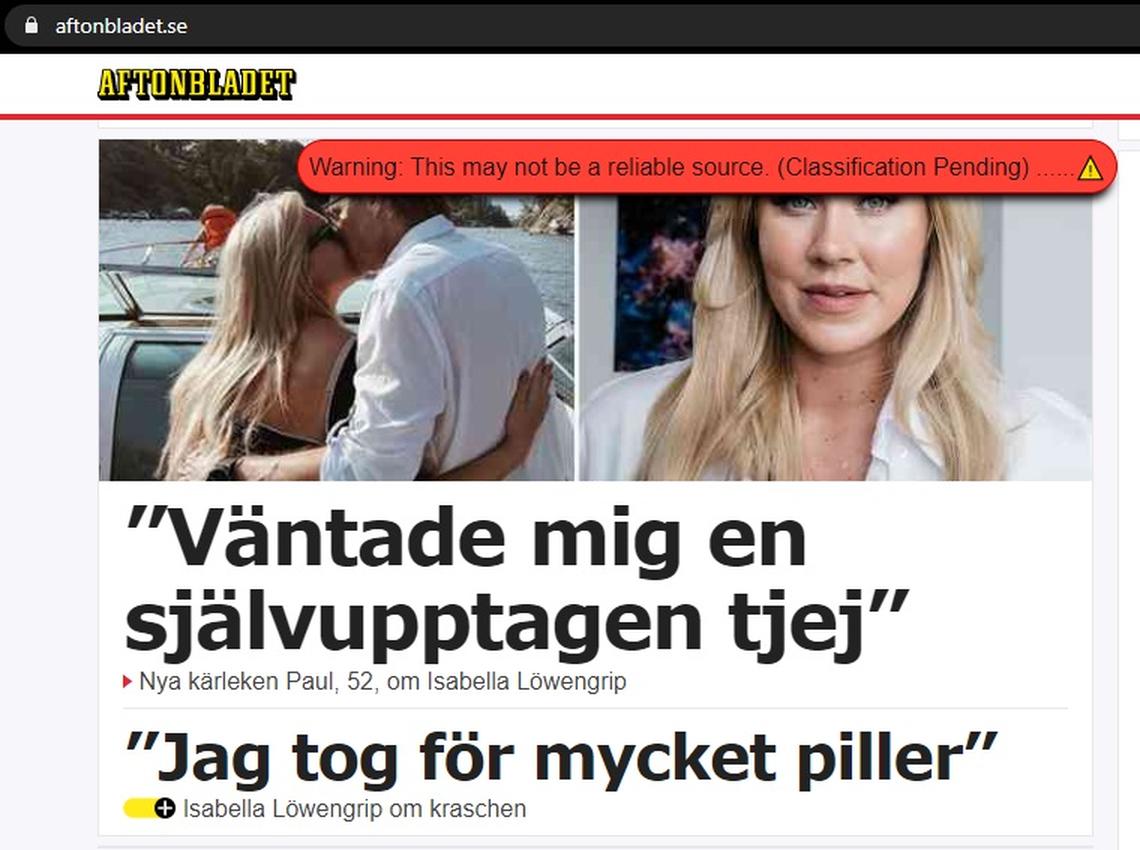Select the aftonbladet.se URL text
1140x850 pixels.
(x=121, y=26)
